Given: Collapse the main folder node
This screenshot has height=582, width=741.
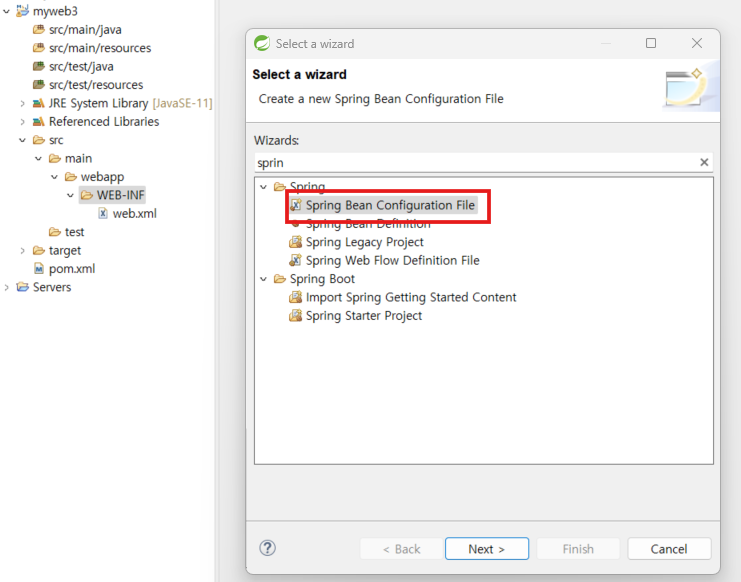Looking at the screenshot, I should click(38, 158).
